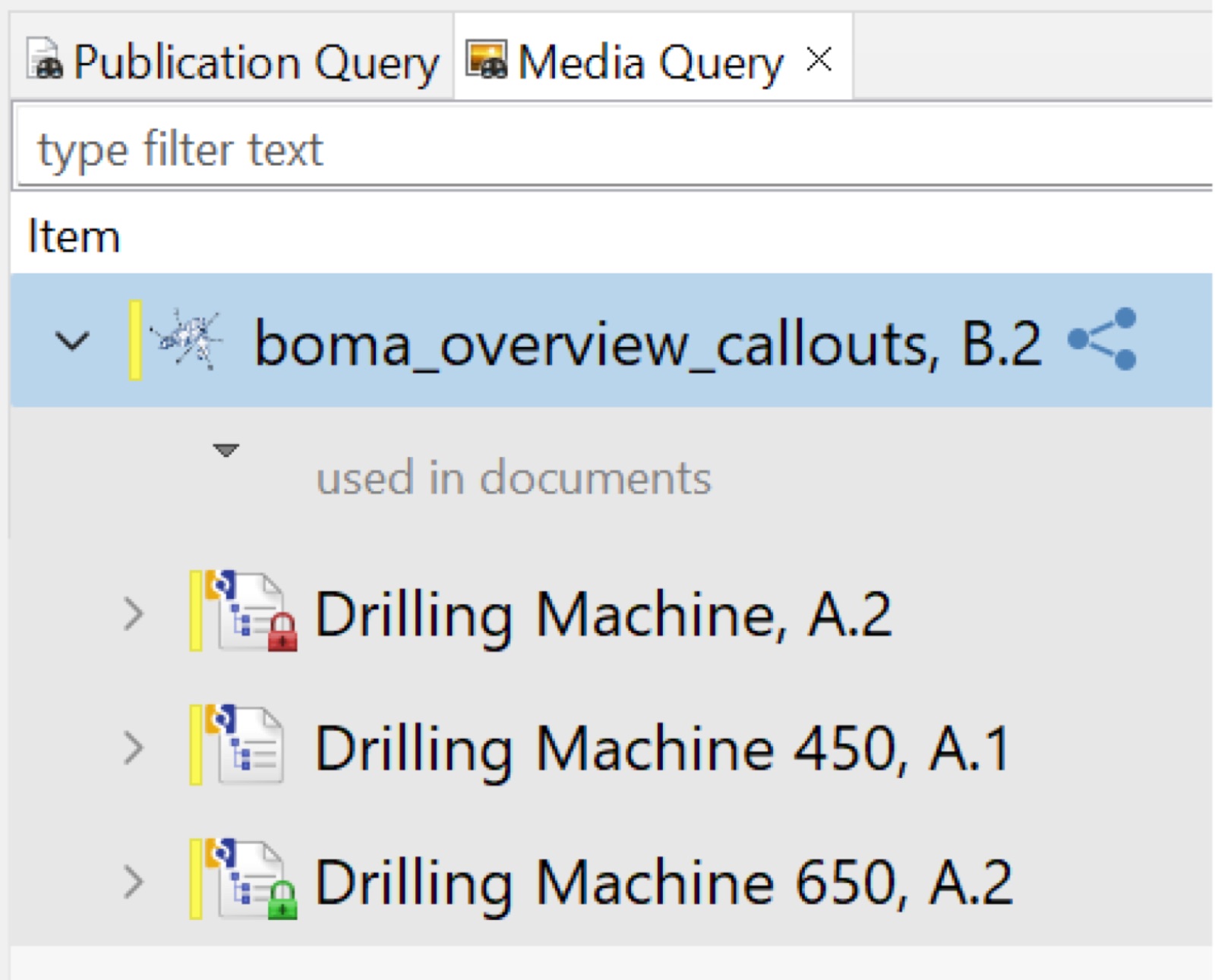
Task: Select boma_overview_callouts, B.2 text
Action: (648, 344)
